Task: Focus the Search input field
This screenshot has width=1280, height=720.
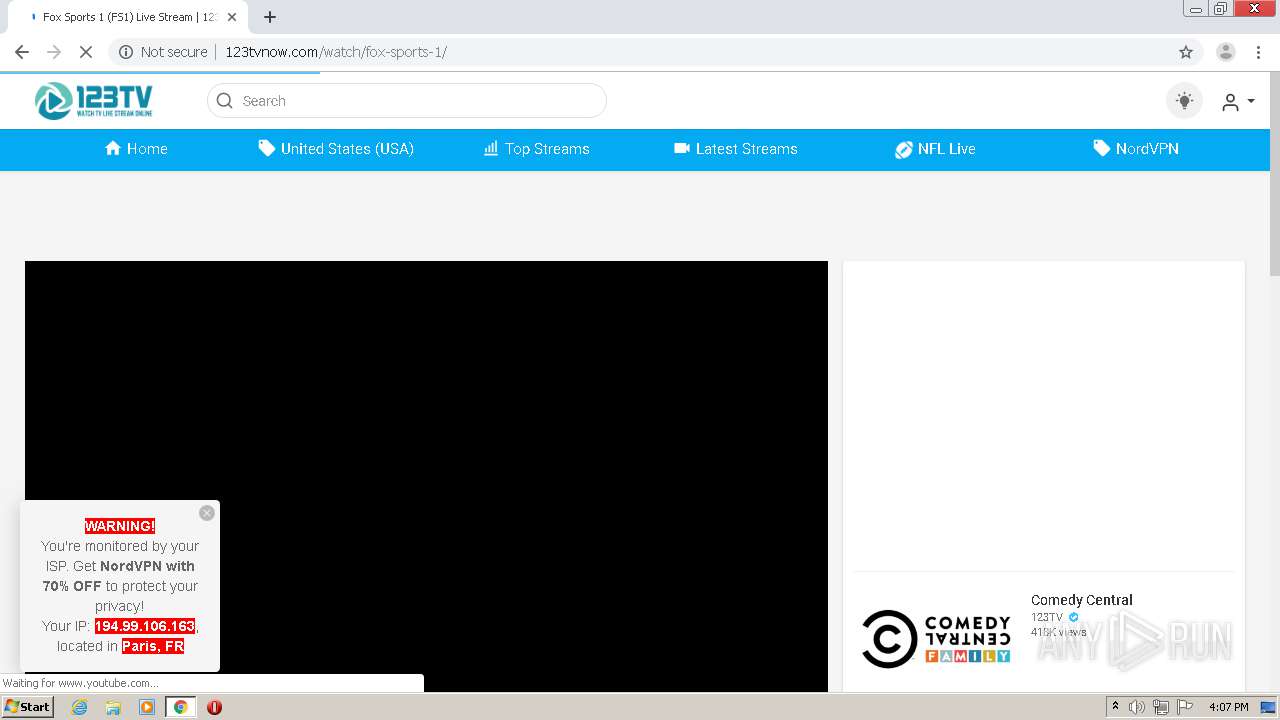Action: pos(407,101)
